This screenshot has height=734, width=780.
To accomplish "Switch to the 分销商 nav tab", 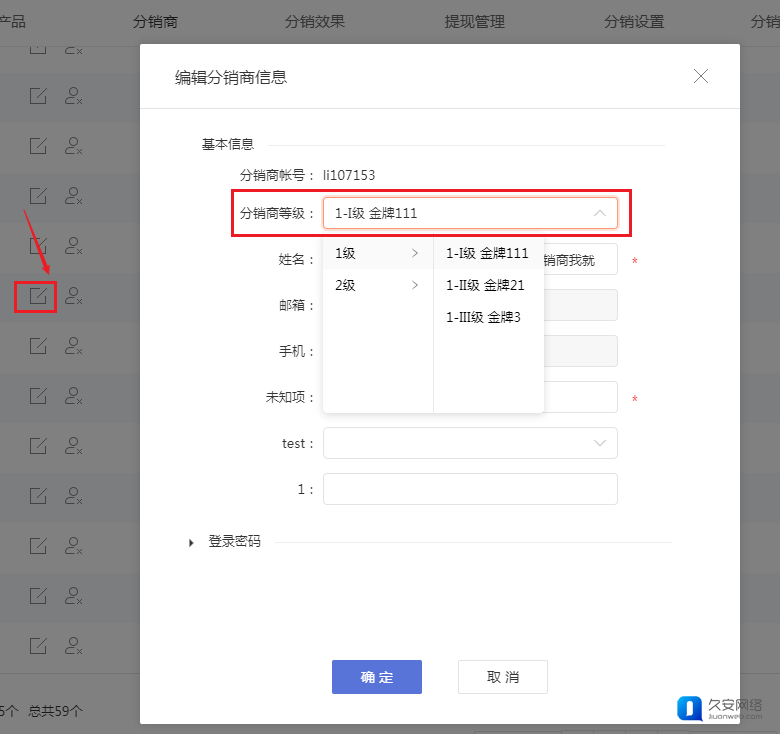I will coord(155,22).
